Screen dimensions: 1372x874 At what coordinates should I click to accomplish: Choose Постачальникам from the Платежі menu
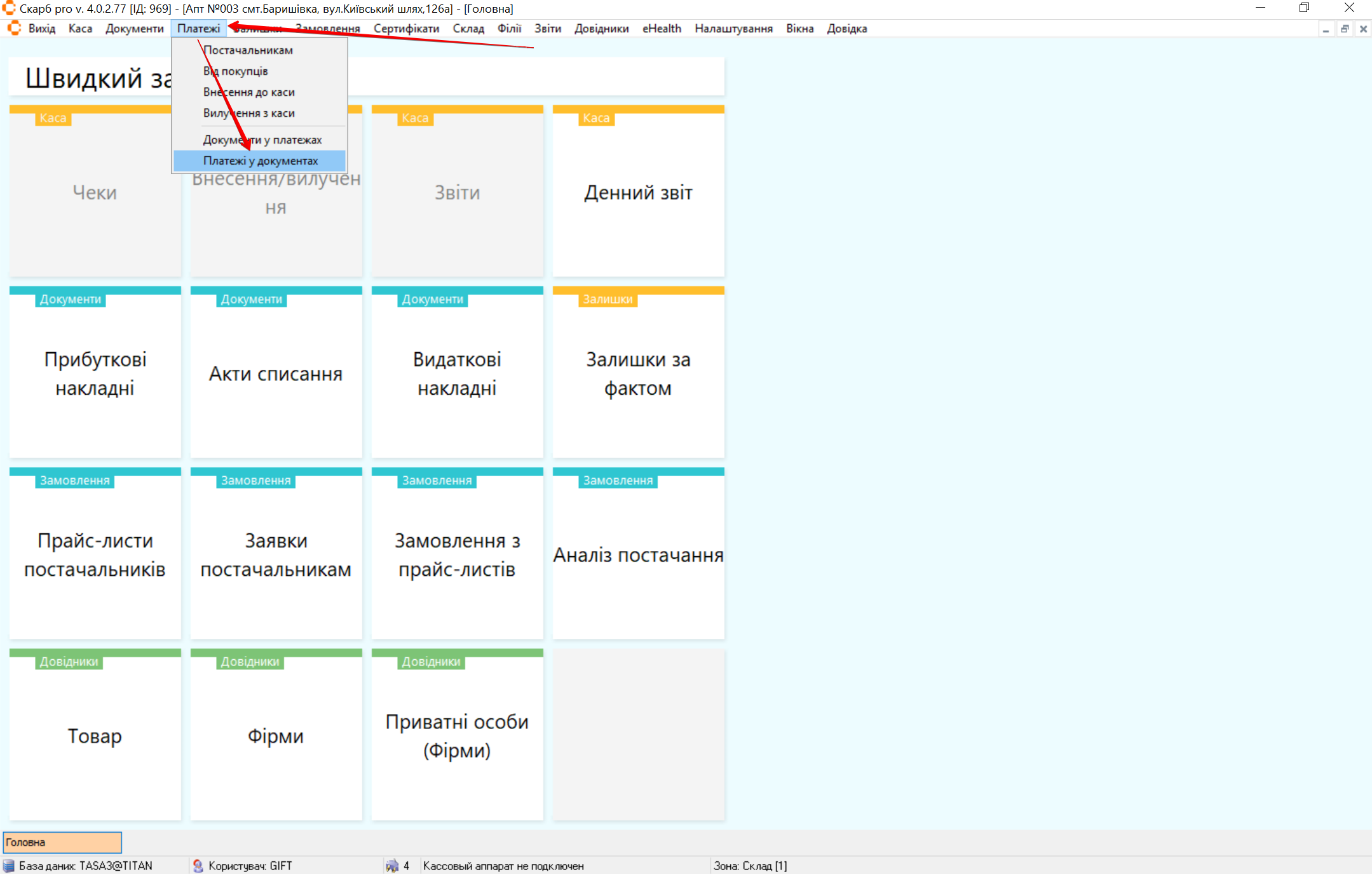point(248,50)
